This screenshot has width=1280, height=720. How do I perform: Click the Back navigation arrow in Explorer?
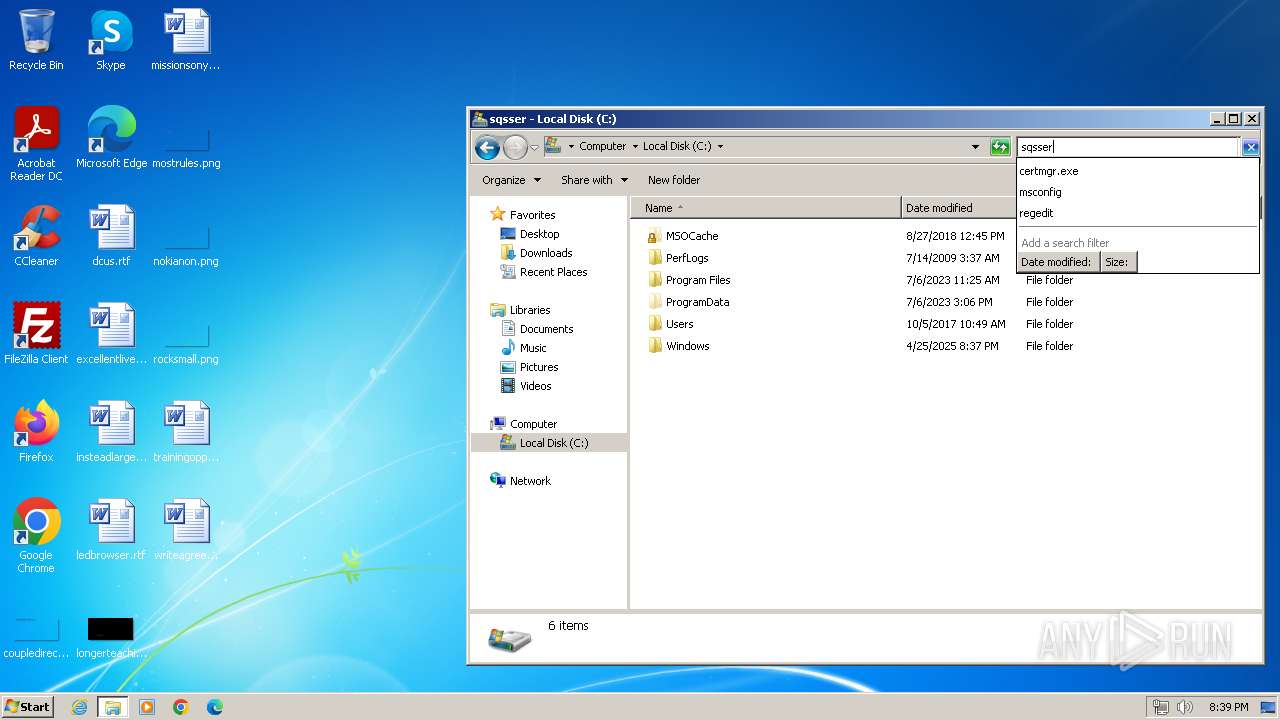click(487, 148)
